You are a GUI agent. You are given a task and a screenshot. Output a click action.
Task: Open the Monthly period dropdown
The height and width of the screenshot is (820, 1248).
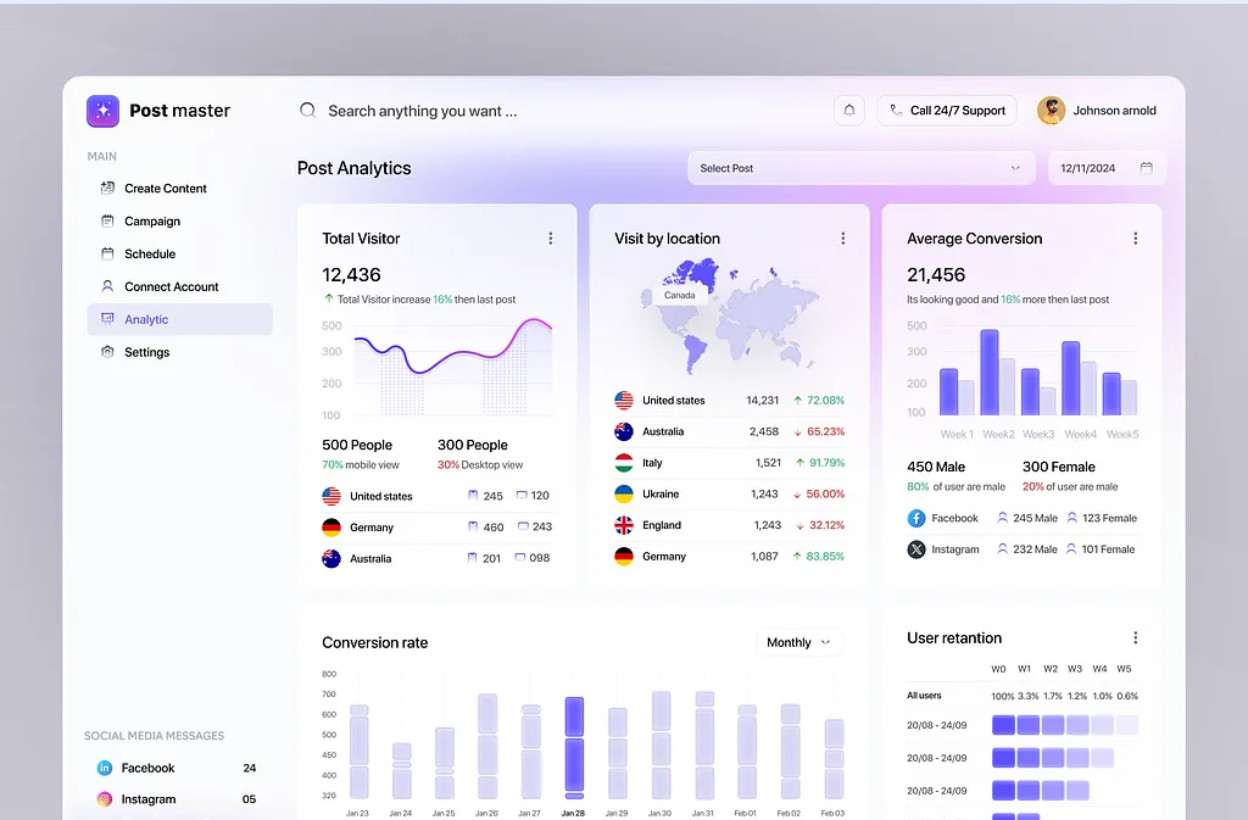point(799,642)
